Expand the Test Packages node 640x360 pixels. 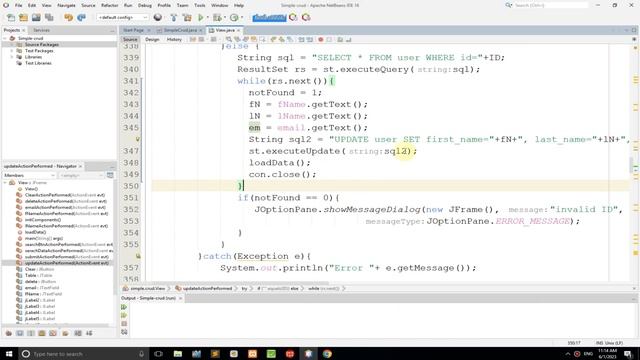pyautogui.click(x=12, y=51)
